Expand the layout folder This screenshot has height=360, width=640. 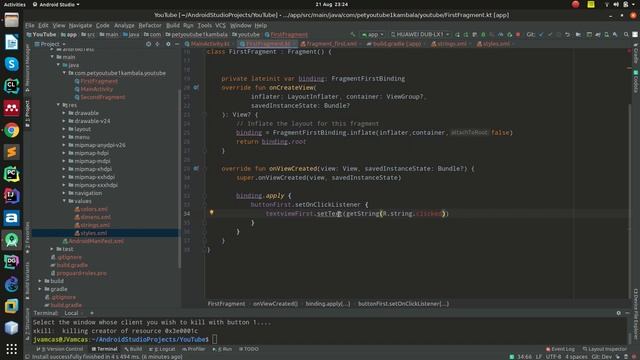(64, 129)
